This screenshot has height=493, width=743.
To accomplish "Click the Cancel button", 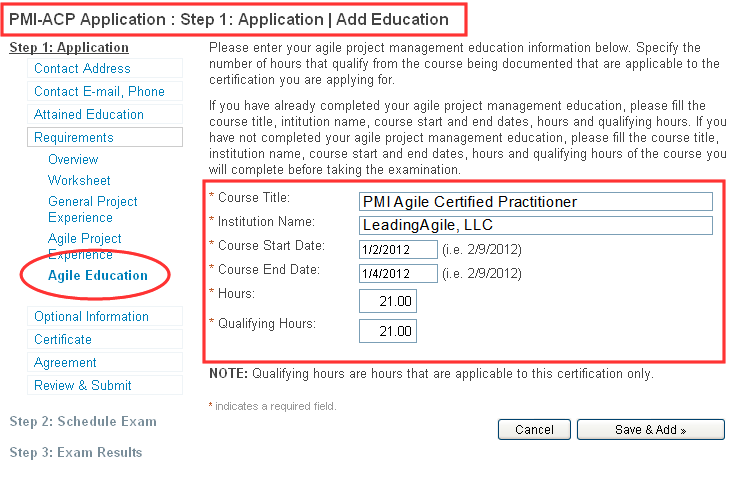I will (534, 429).
